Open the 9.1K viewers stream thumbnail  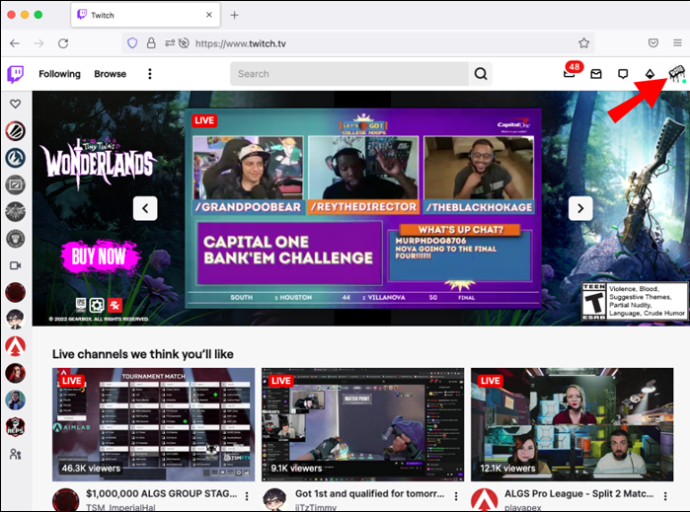click(x=363, y=424)
